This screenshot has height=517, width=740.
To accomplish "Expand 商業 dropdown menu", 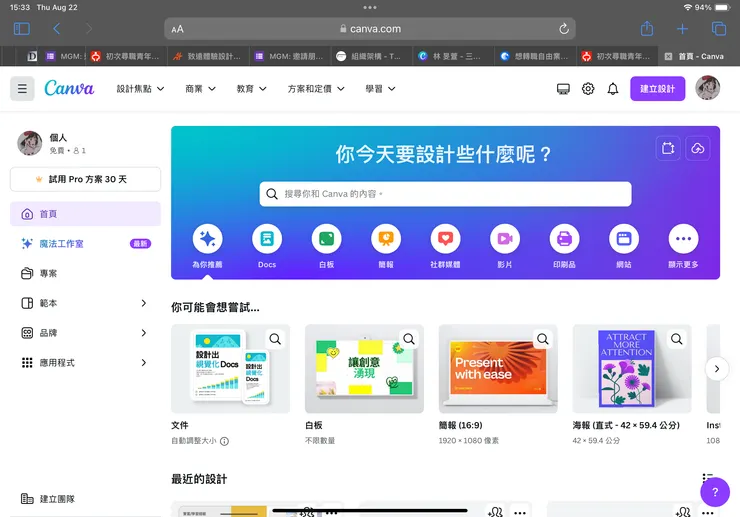I will pyautogui.click(x=201, y=89).
